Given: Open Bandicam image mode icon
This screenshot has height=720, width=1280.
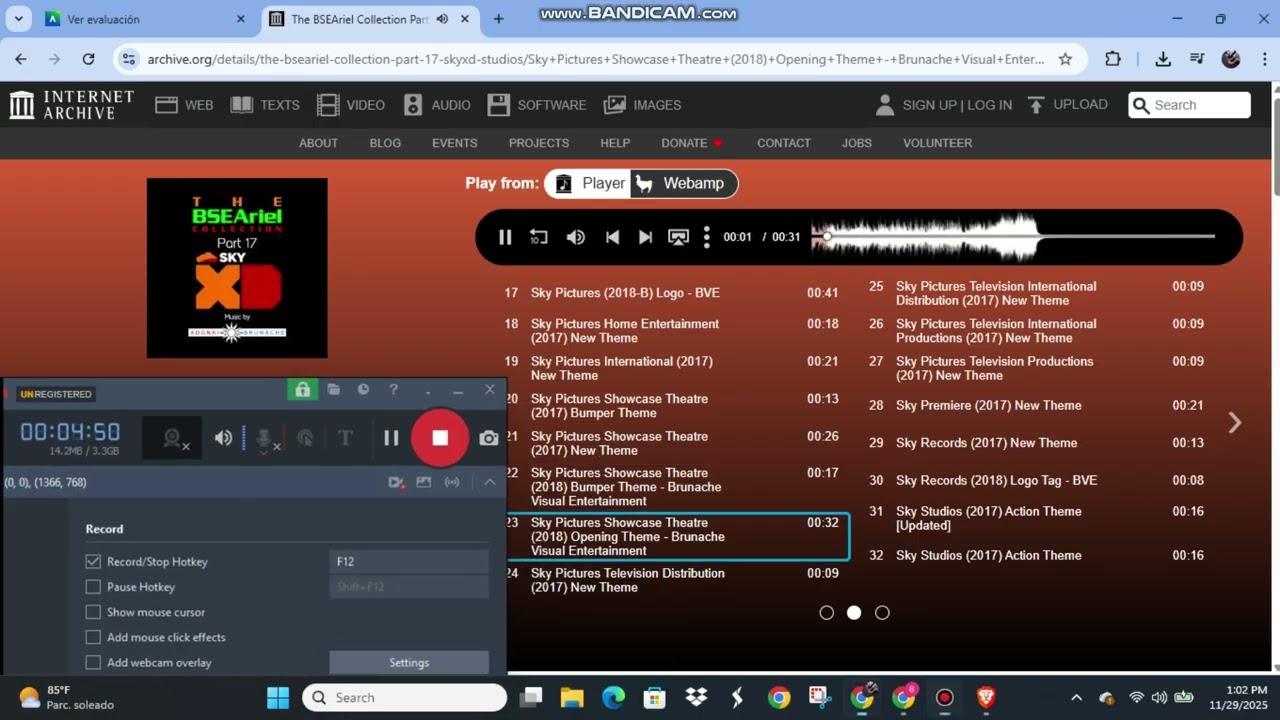Looking at the screenshot, I should click(424, 482).
